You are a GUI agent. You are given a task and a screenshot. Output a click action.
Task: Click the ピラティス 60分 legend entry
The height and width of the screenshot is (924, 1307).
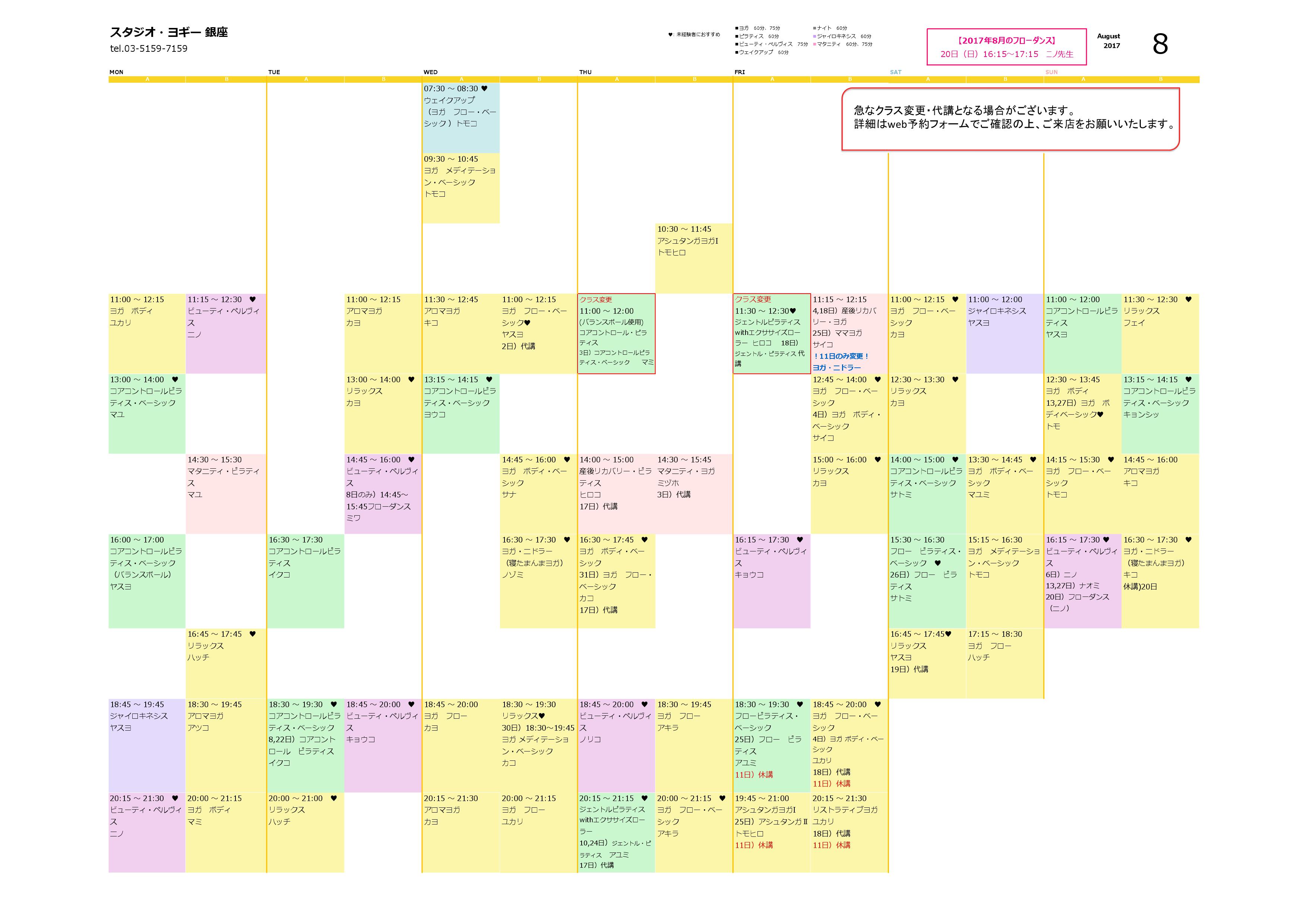[x=757, y=36]
